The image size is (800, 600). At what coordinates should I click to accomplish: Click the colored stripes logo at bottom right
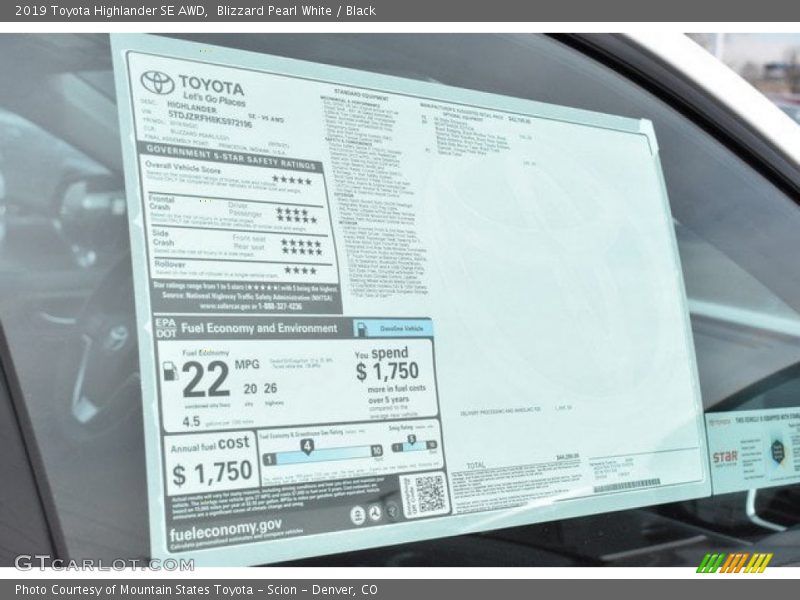pyautogui.click(x=734, y=563)
